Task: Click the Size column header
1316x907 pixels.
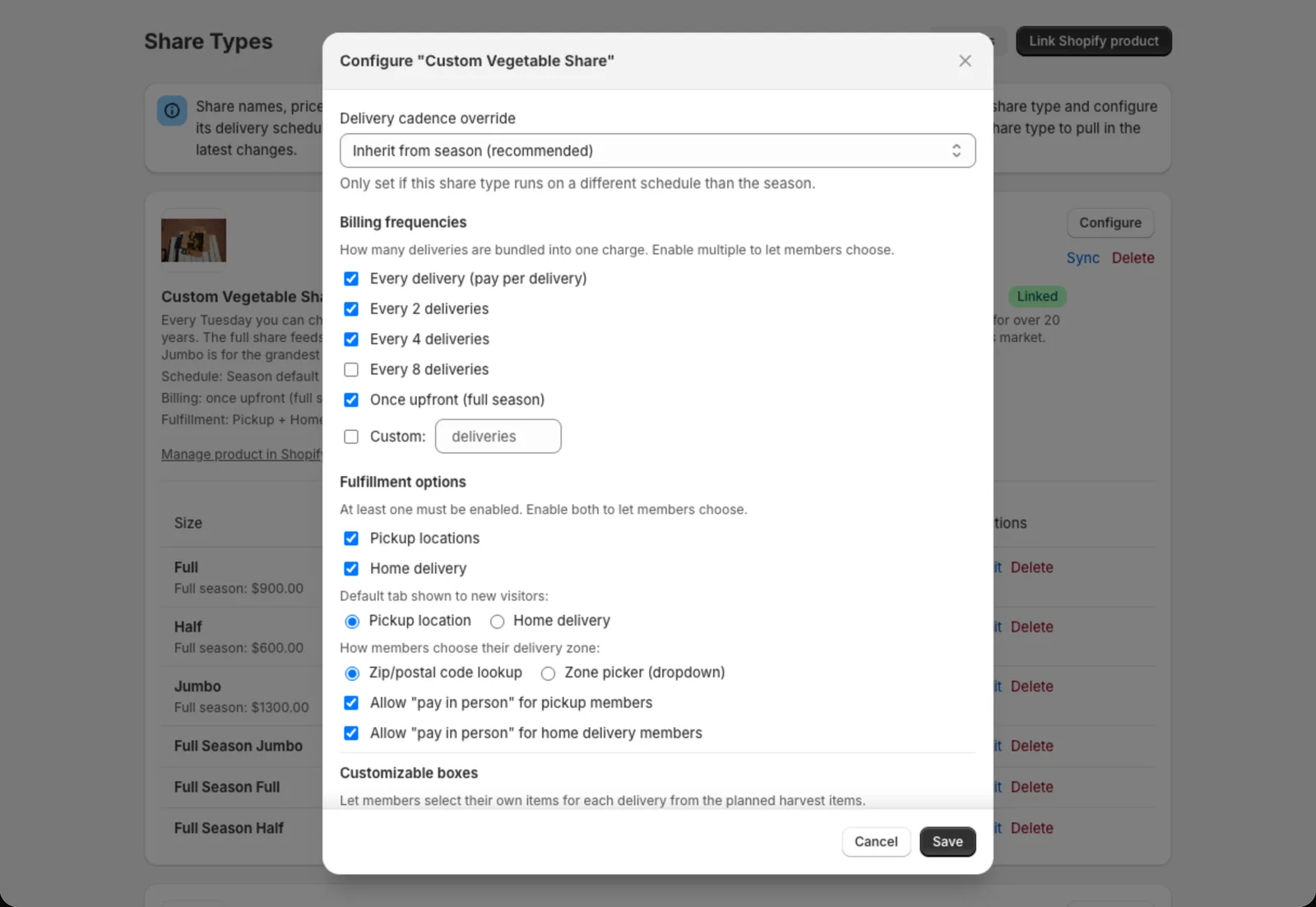Action: pyautogui.click(x=188, y=523)
